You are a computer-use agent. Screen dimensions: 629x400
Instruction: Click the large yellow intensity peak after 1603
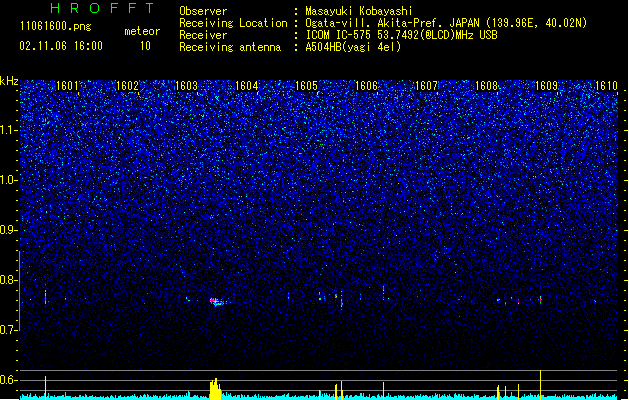(215, 389)
